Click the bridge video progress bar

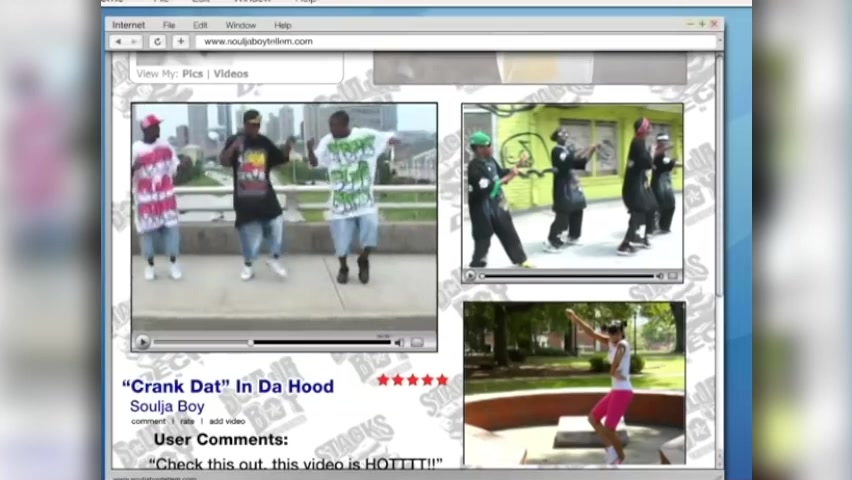[x=273, y=342]
